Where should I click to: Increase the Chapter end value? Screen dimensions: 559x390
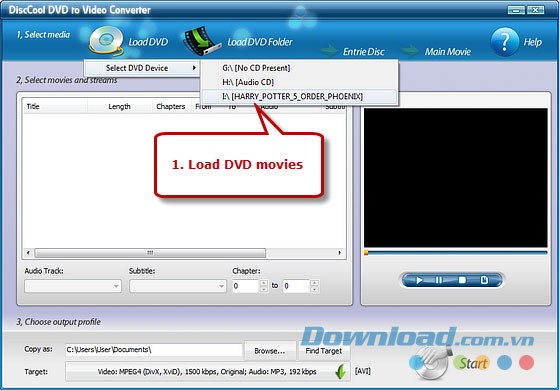click(314, 283)
